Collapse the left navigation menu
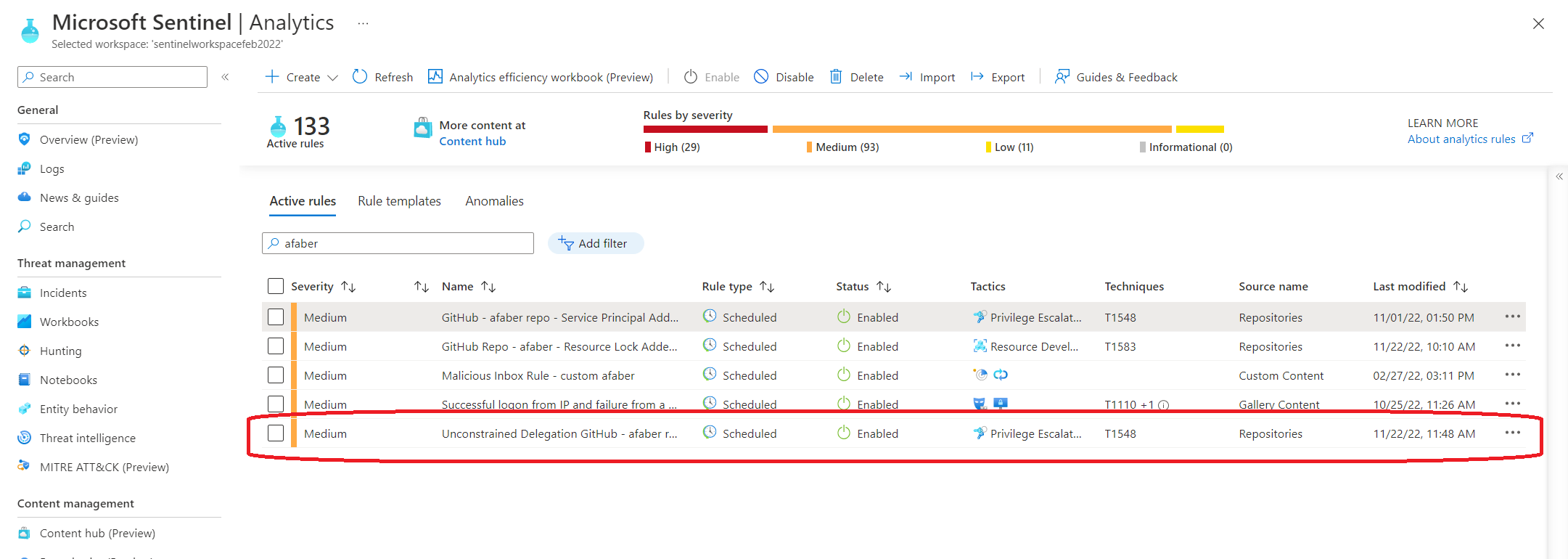 (x=226, y=77)
